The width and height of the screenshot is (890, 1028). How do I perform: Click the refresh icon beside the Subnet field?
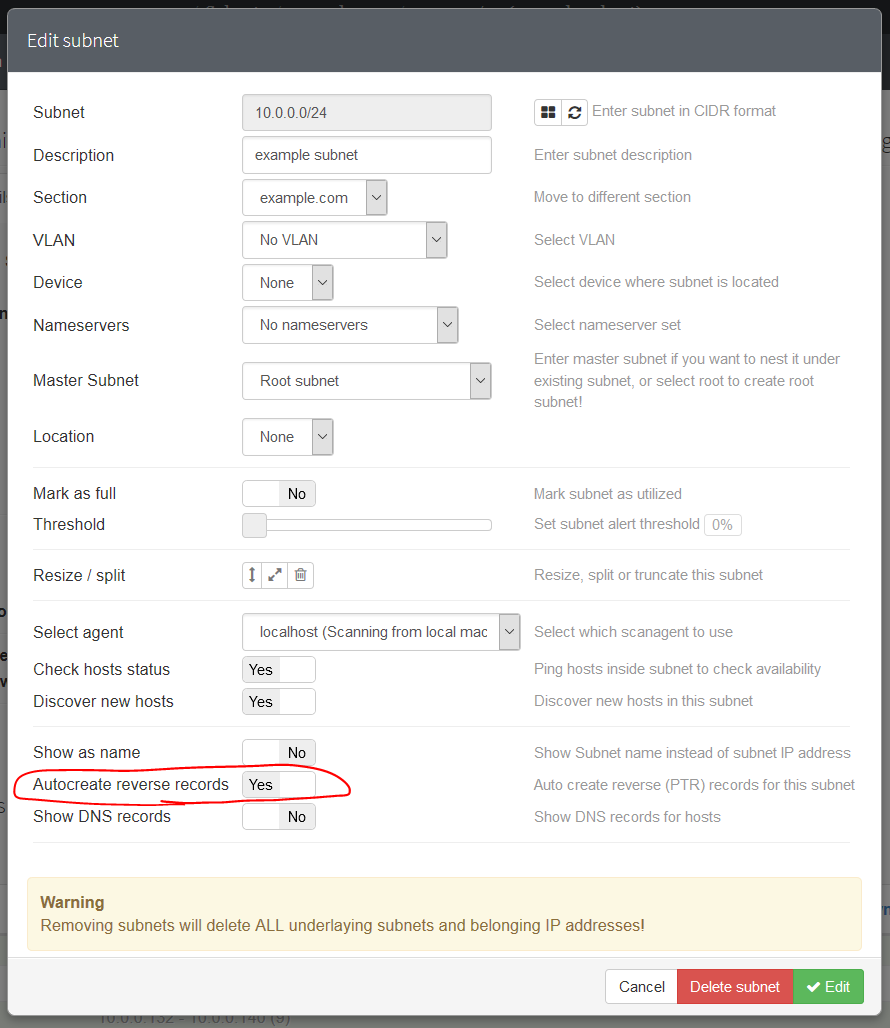[574, 112]
